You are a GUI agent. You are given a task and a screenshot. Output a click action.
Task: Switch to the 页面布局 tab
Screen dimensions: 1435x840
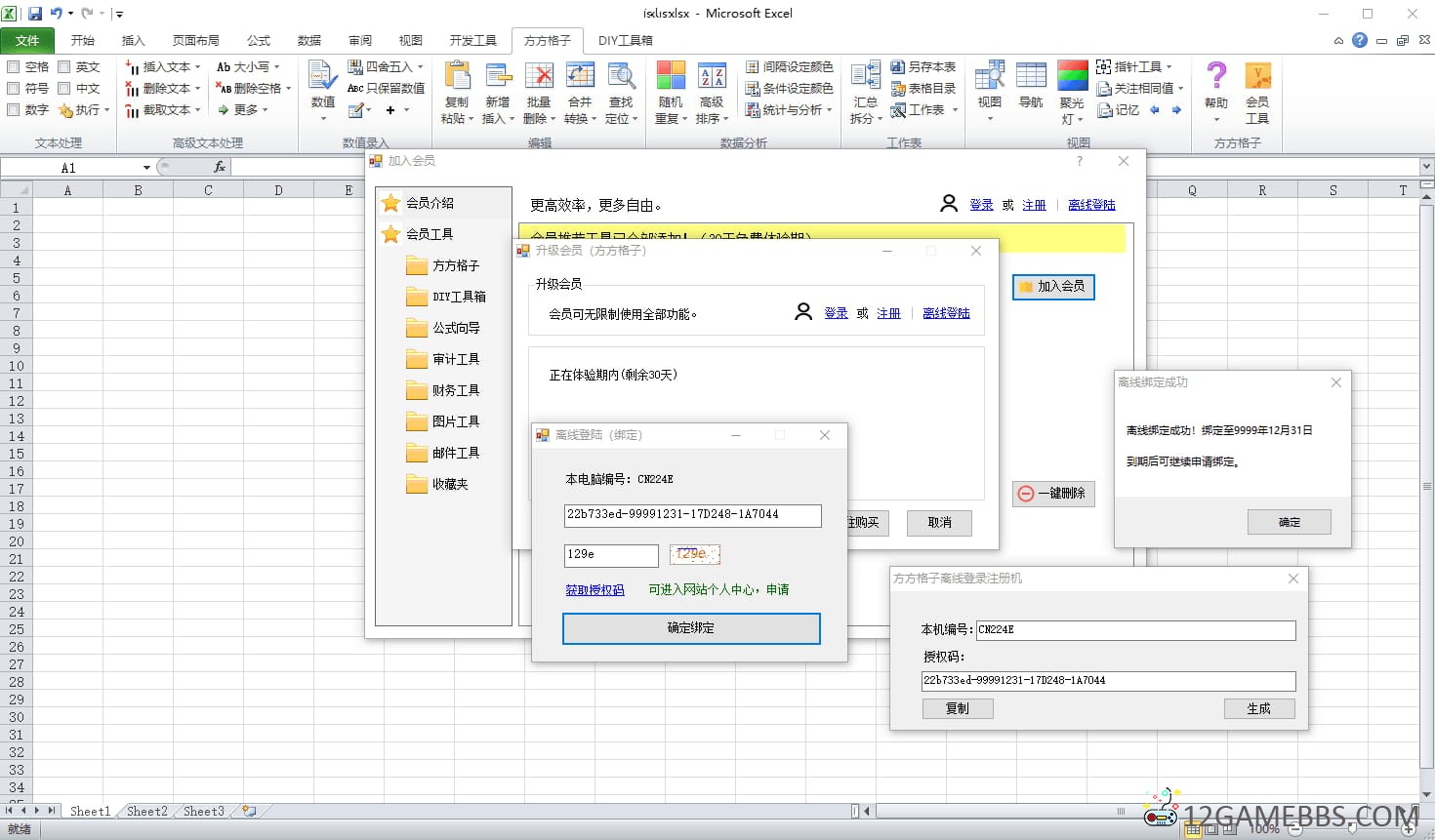click(x=195, y=40)
